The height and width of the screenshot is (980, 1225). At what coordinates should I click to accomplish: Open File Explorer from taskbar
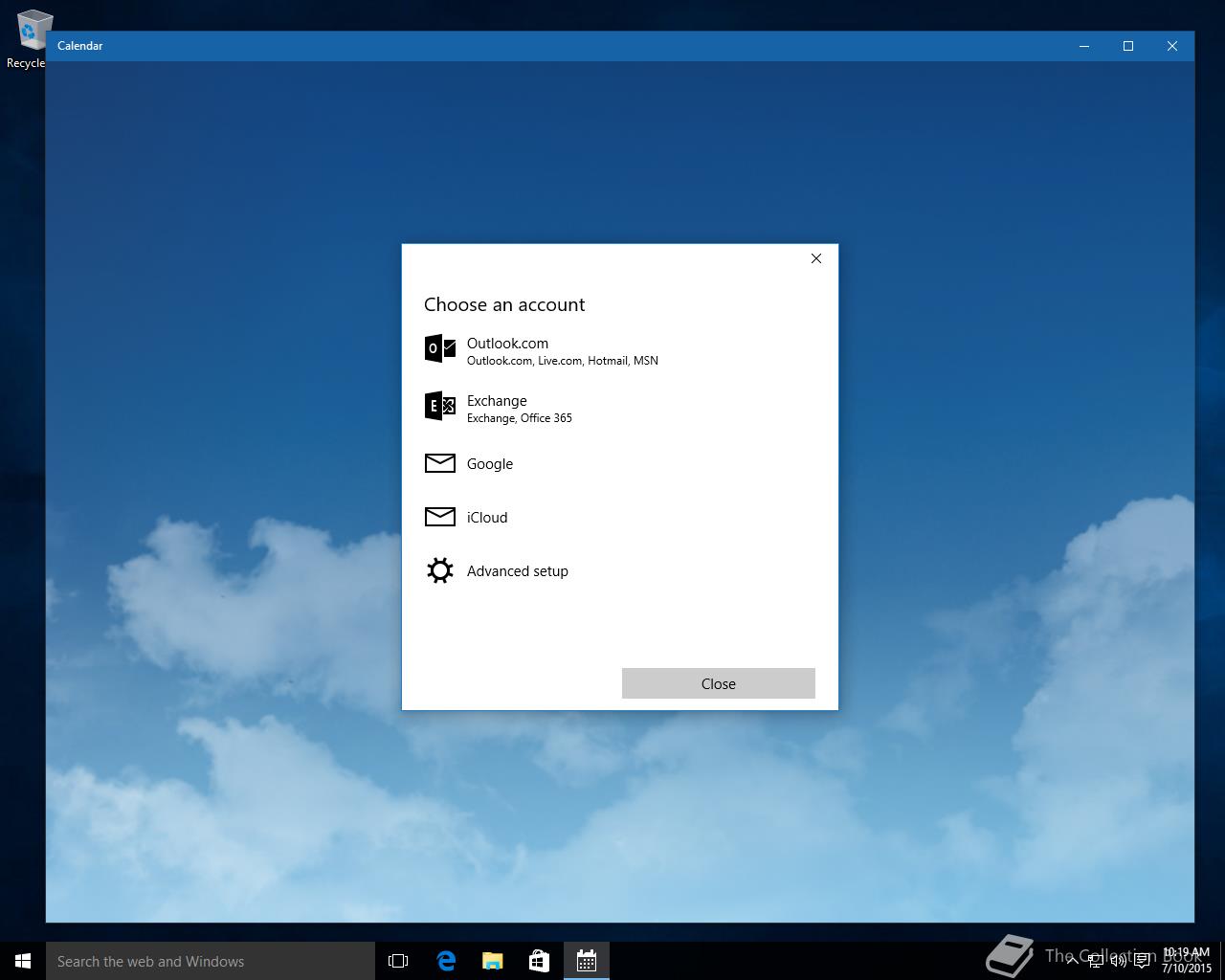(493, 961)
